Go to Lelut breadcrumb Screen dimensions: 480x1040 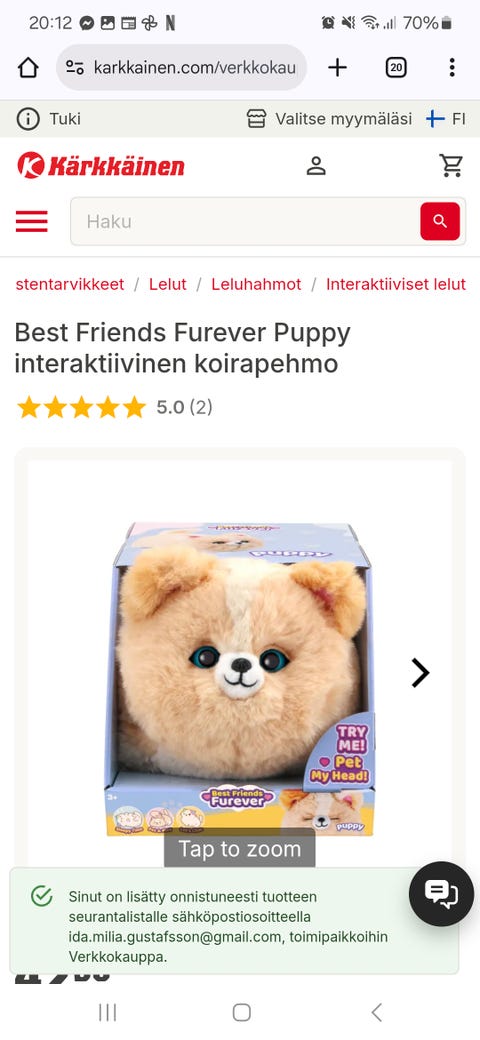click(168, 285)
